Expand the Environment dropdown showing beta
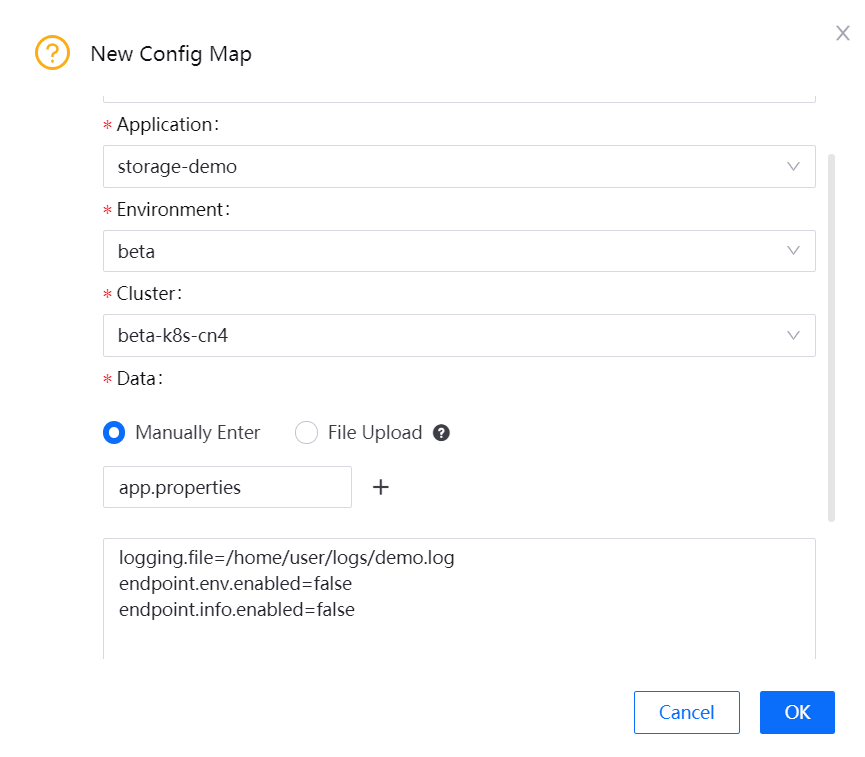865x757 pixels. [459, 251]
